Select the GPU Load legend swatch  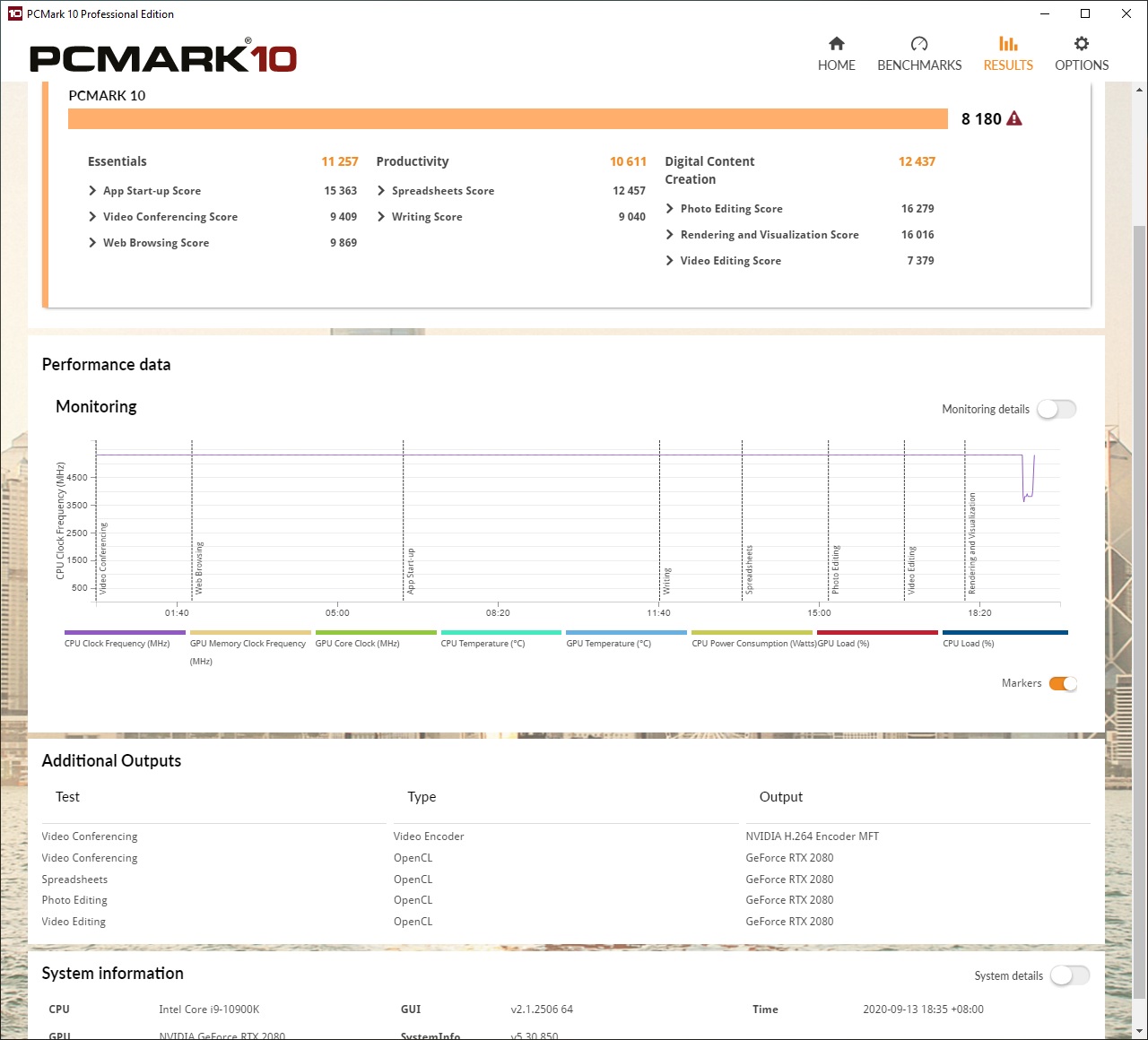876,632
